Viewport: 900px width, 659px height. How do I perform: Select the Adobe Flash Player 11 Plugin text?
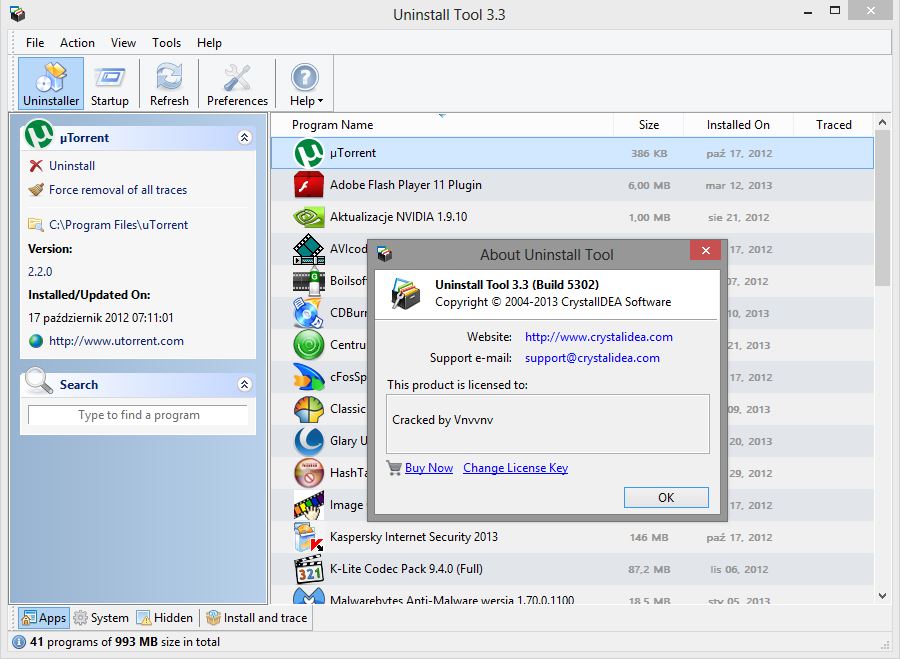[x=406, y=185]
